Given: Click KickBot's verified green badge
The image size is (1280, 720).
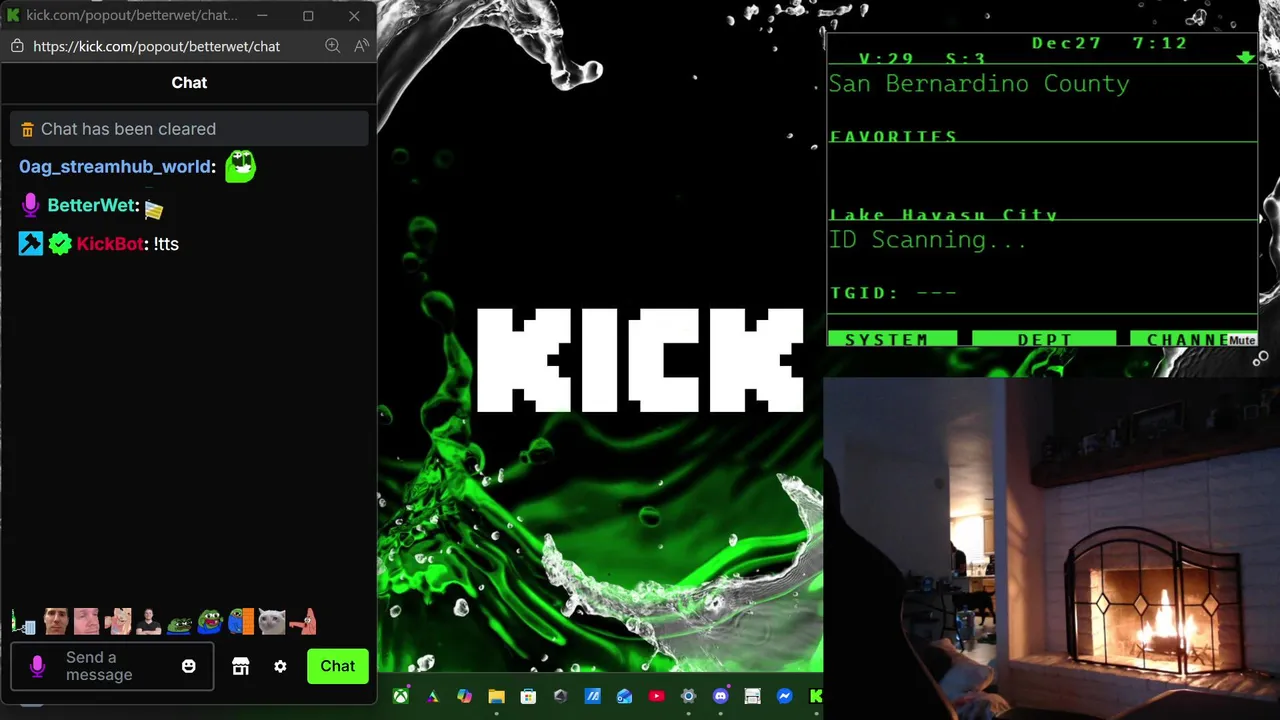Looking at the screenshot, I should [x=60, y=244].
